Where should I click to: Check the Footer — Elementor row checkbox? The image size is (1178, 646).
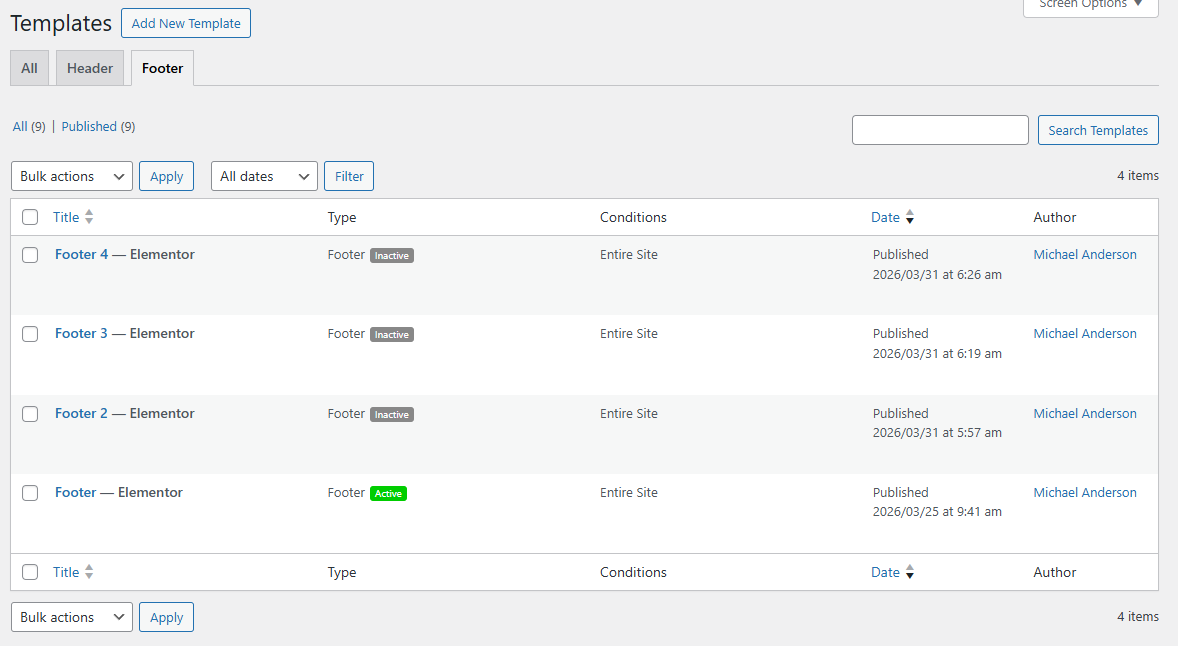(30, 492)
